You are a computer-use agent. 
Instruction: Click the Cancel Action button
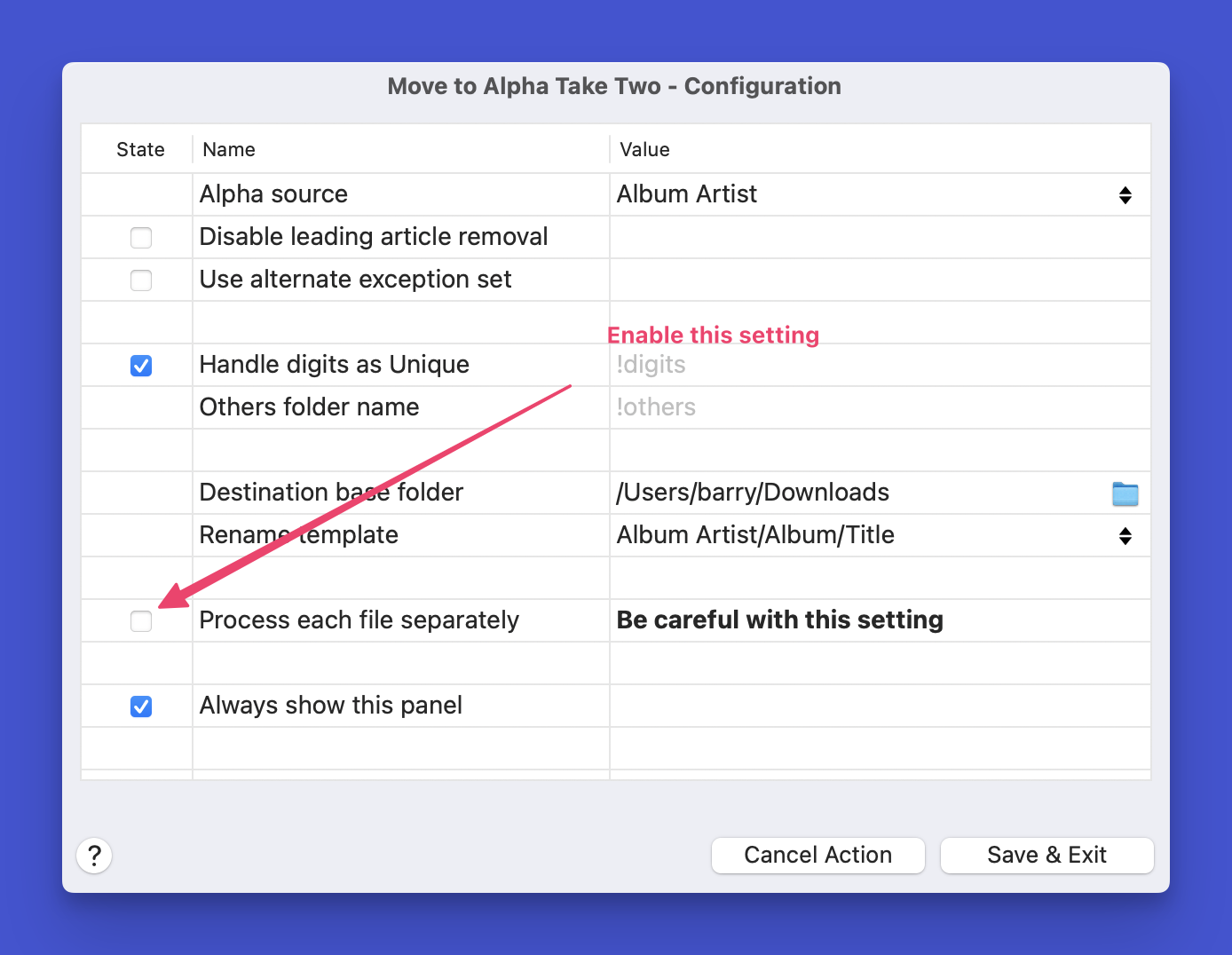point(817,856)
